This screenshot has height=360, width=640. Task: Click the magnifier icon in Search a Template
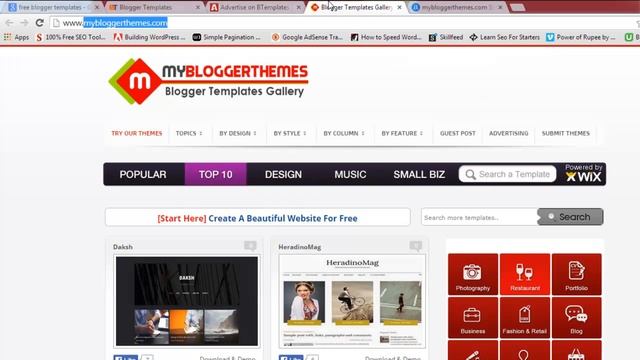click(x=470, y=175)
